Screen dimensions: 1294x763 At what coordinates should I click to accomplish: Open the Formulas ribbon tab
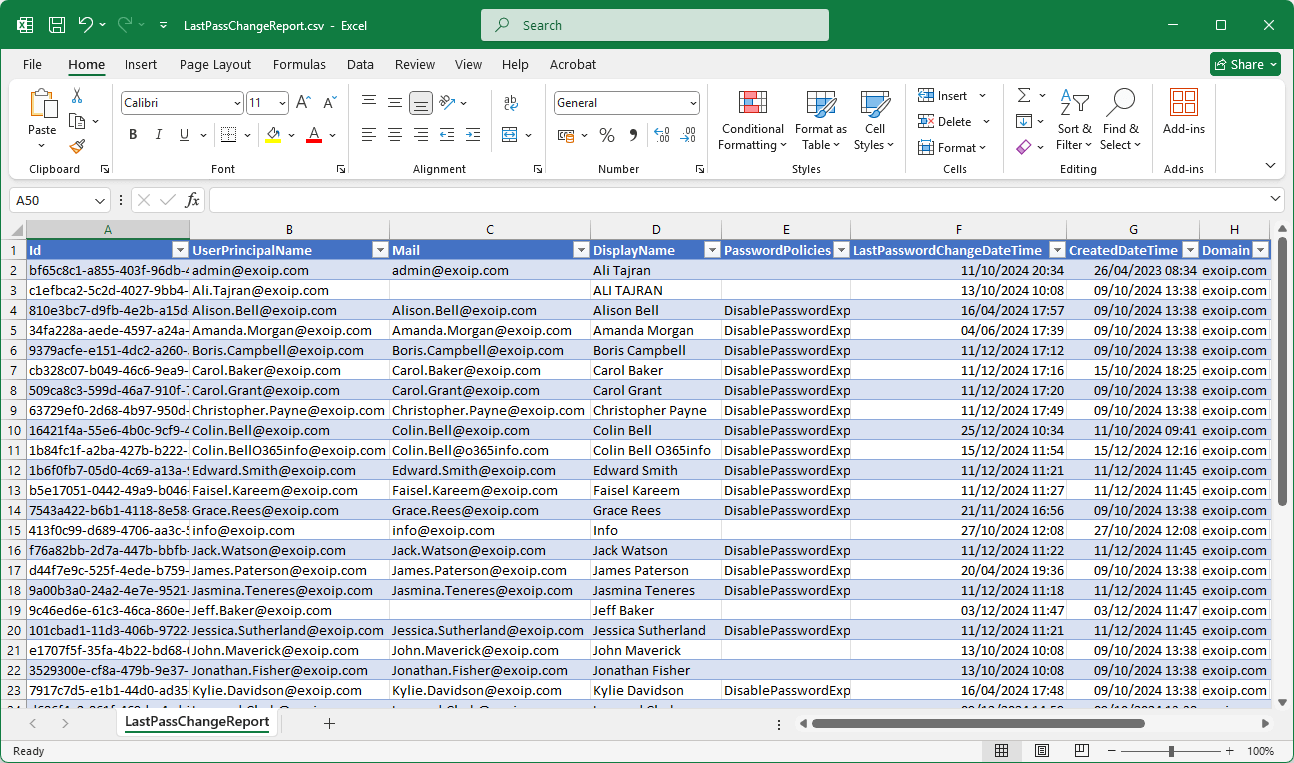pos(299,64)
